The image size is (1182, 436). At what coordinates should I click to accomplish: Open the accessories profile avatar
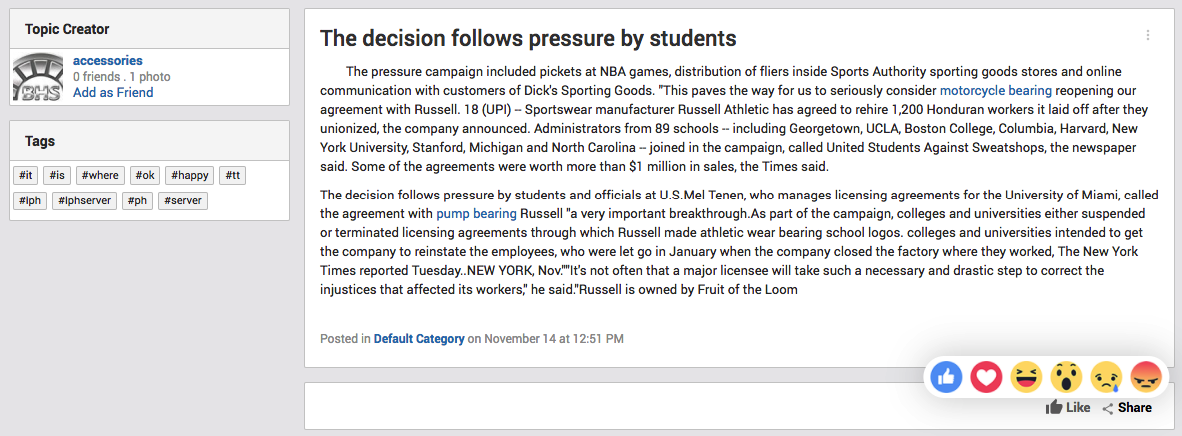click(38, 77)
